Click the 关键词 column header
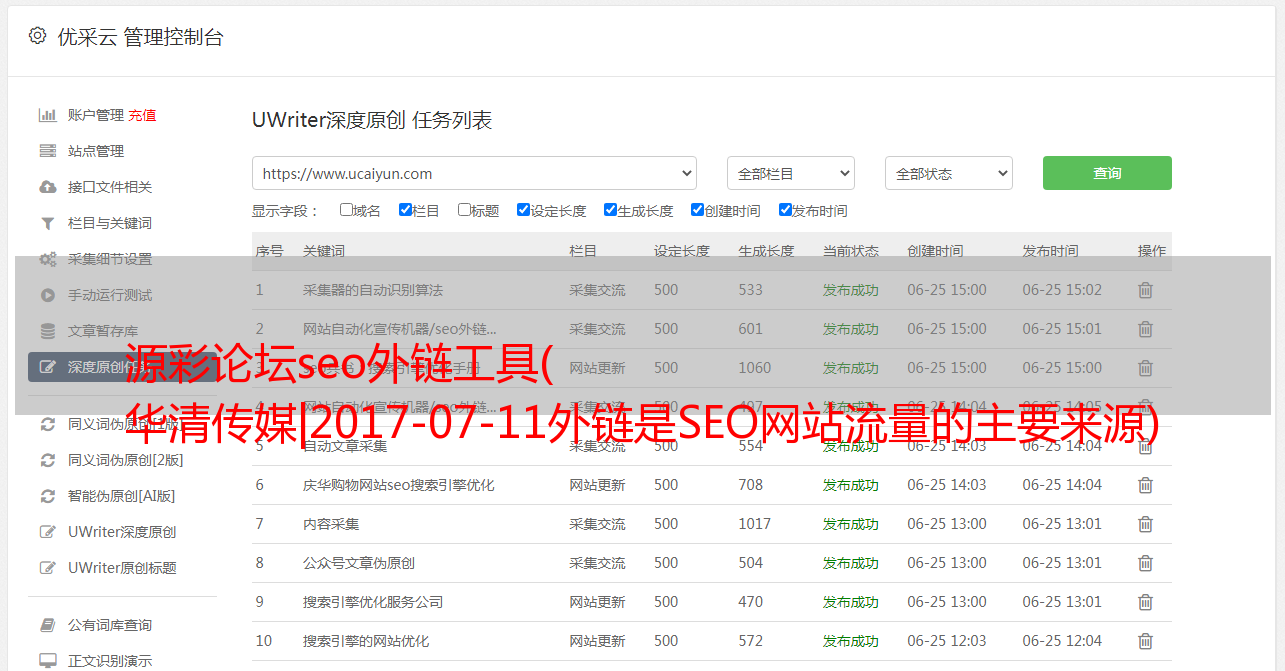 click(x=324, y=251)
